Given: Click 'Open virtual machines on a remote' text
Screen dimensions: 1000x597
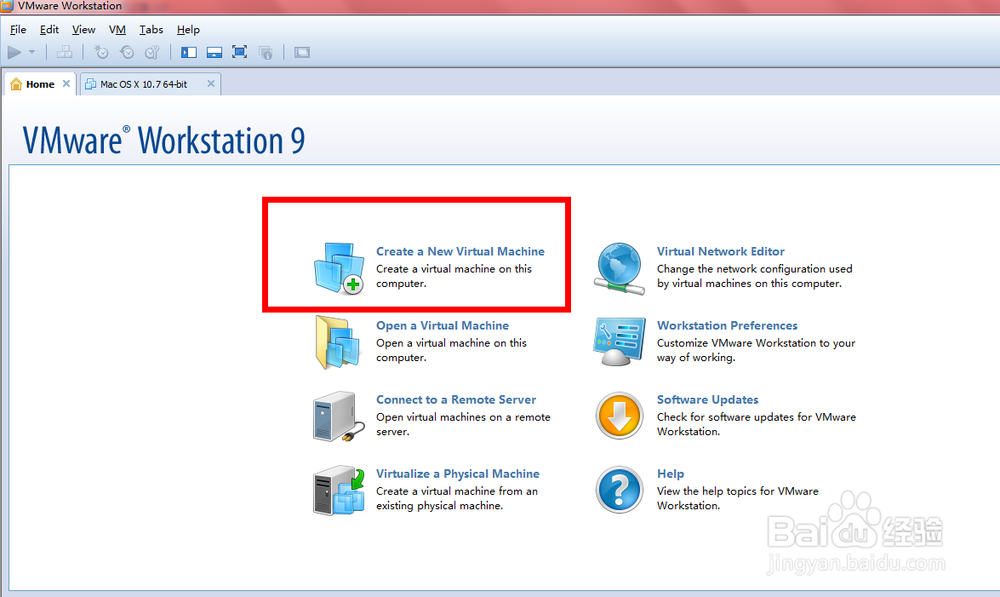Looking at the screenshot, I should coord(463,417).
